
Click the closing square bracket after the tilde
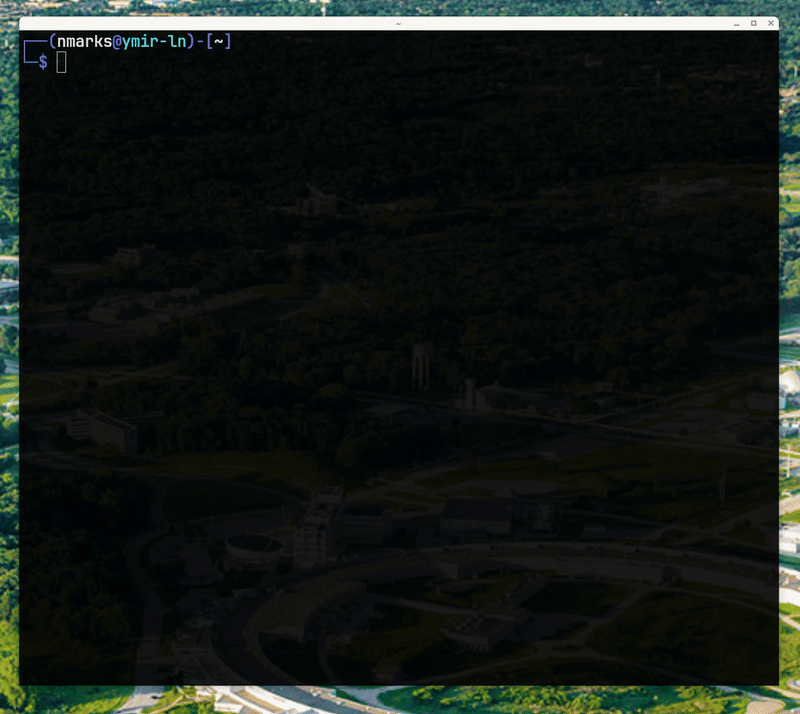[x=229, y=41]
